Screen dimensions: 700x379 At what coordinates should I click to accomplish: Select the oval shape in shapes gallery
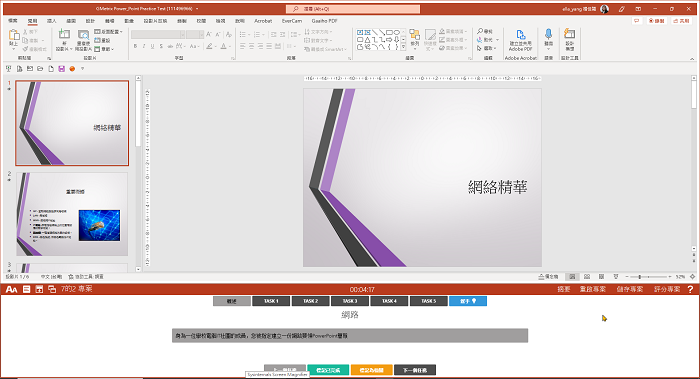coord(396,33)
